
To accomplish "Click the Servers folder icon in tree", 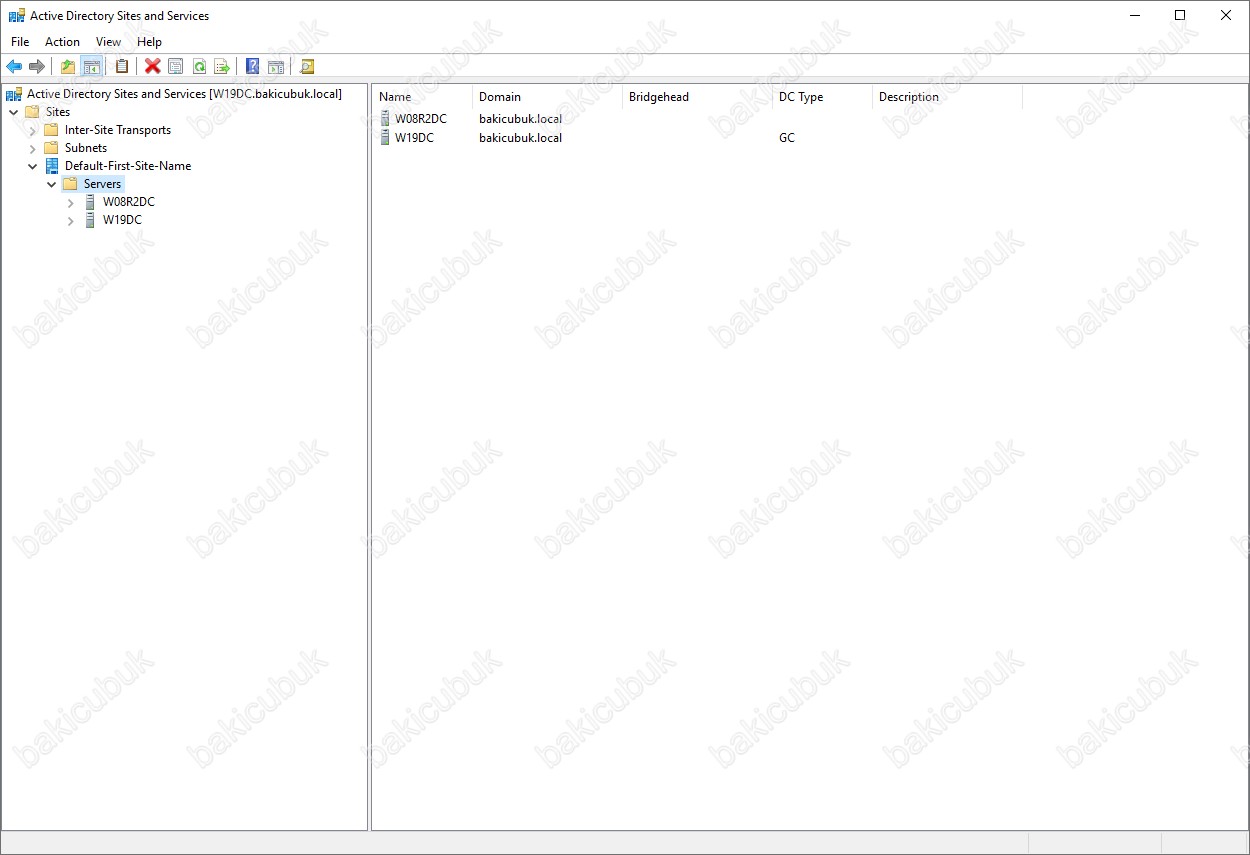I will pos(70,184).
